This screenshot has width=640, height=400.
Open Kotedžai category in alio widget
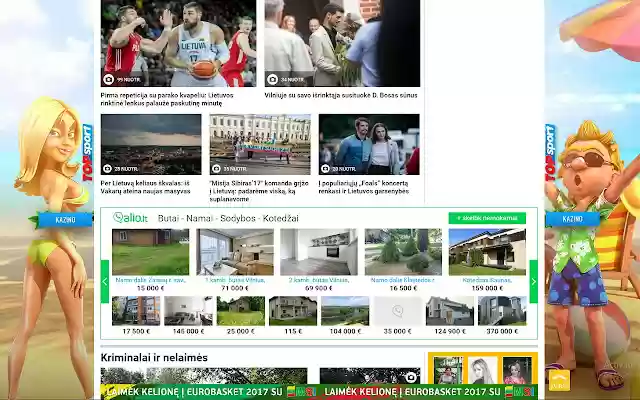280,218
